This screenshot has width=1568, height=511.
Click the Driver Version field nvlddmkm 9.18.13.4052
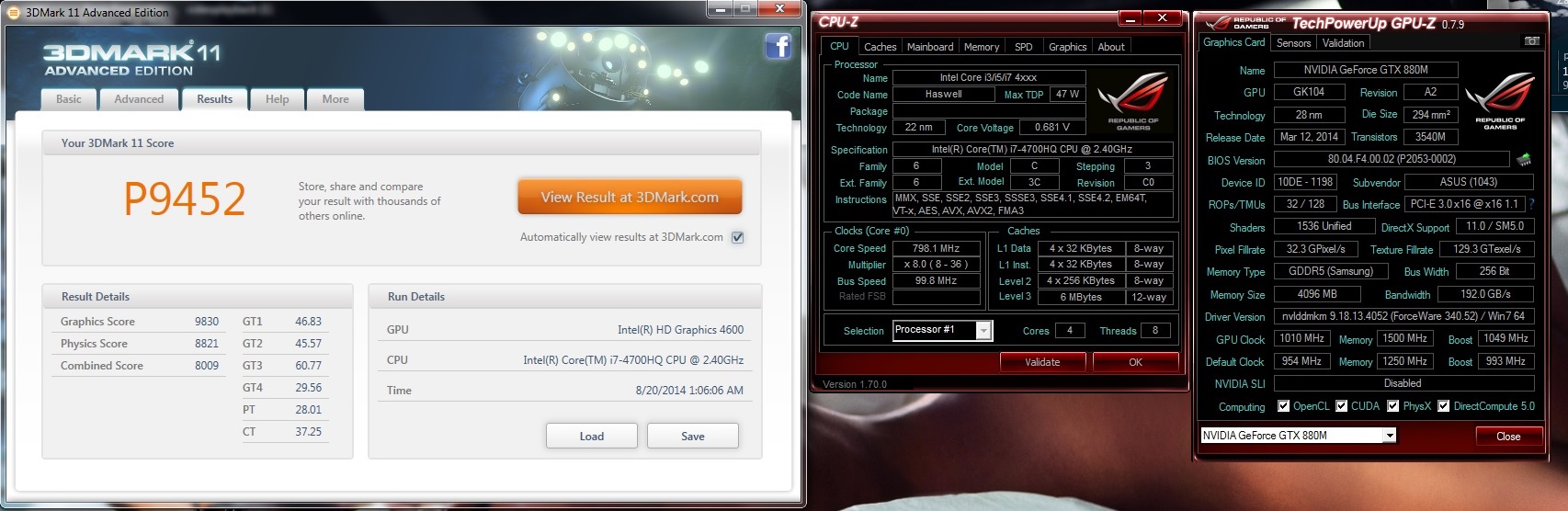[1403, 316]
